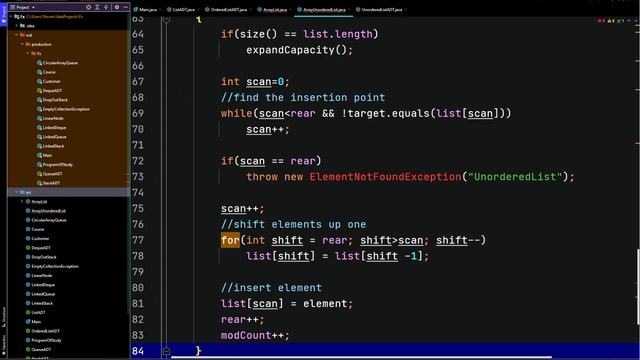
Task: Click the editor horizontal scrollbar
Action: (x=361, y=358)
